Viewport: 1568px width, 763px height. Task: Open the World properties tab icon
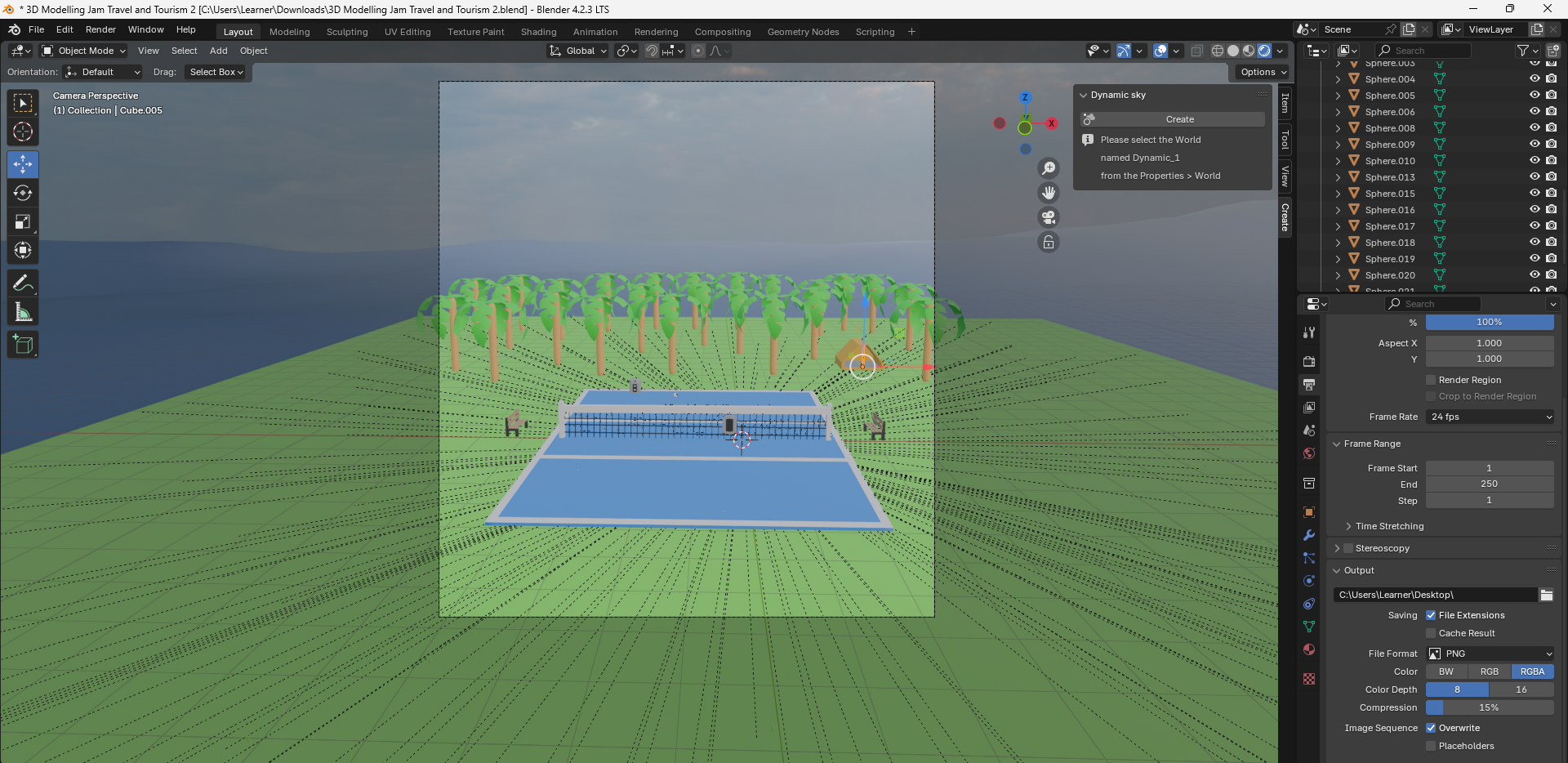pos(1309,453)
